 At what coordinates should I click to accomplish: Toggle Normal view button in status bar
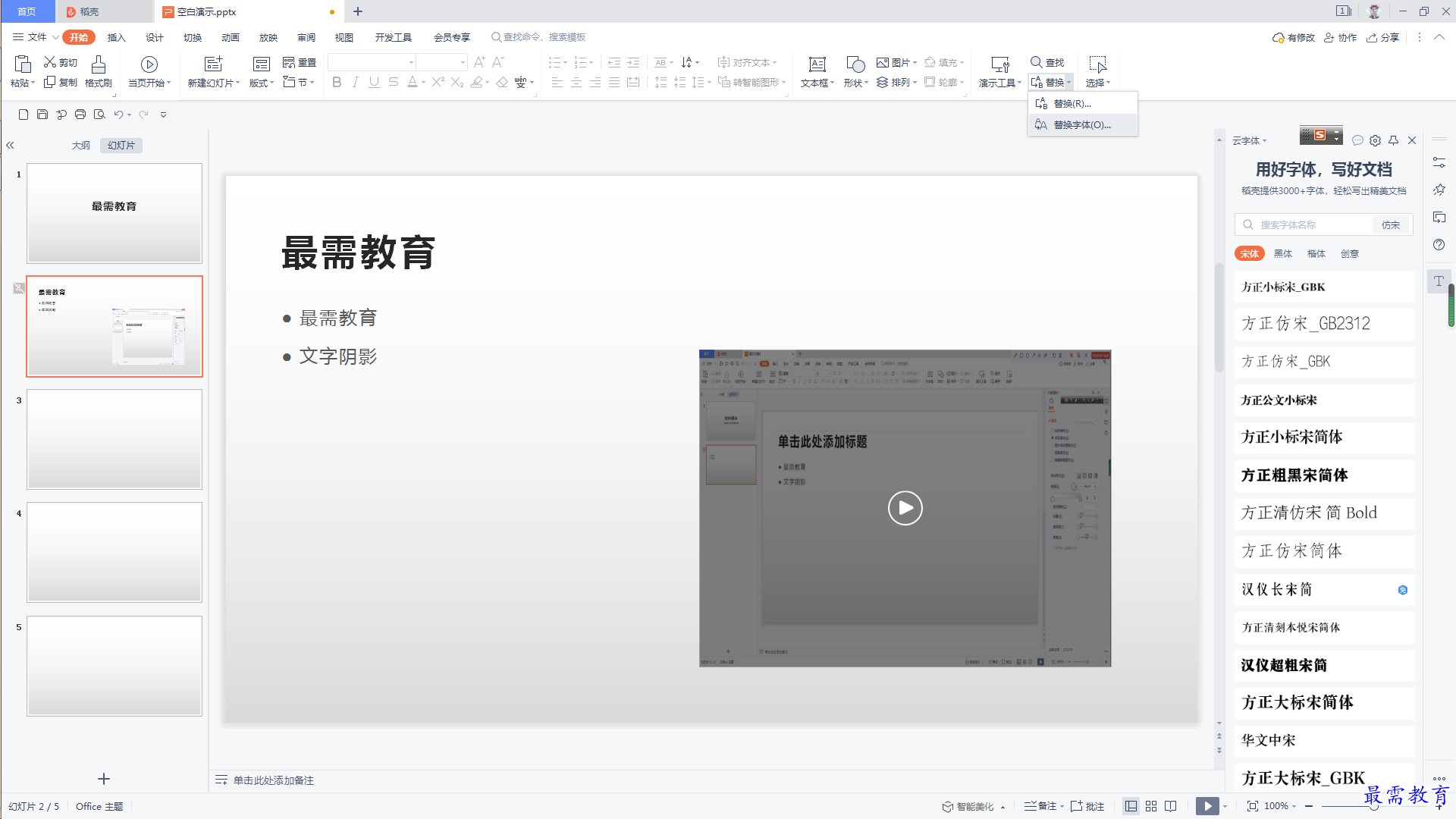[1131, 806]
